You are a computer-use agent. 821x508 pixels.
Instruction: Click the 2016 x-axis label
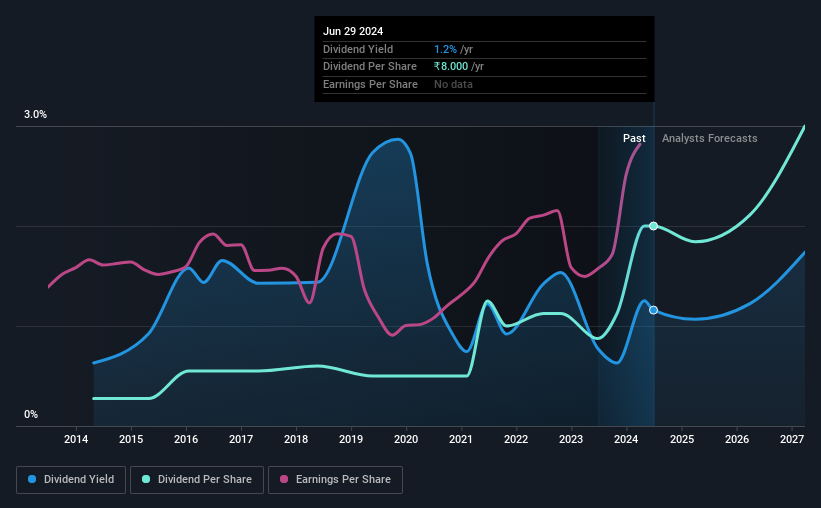[x=186, y=439]
